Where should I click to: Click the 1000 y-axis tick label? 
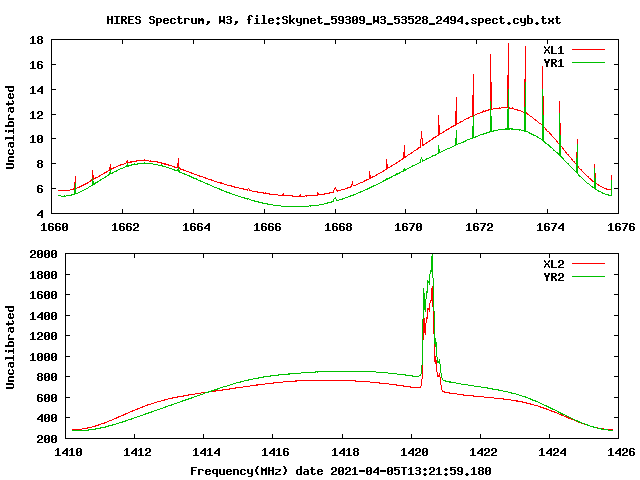click(x=43, y=357)
